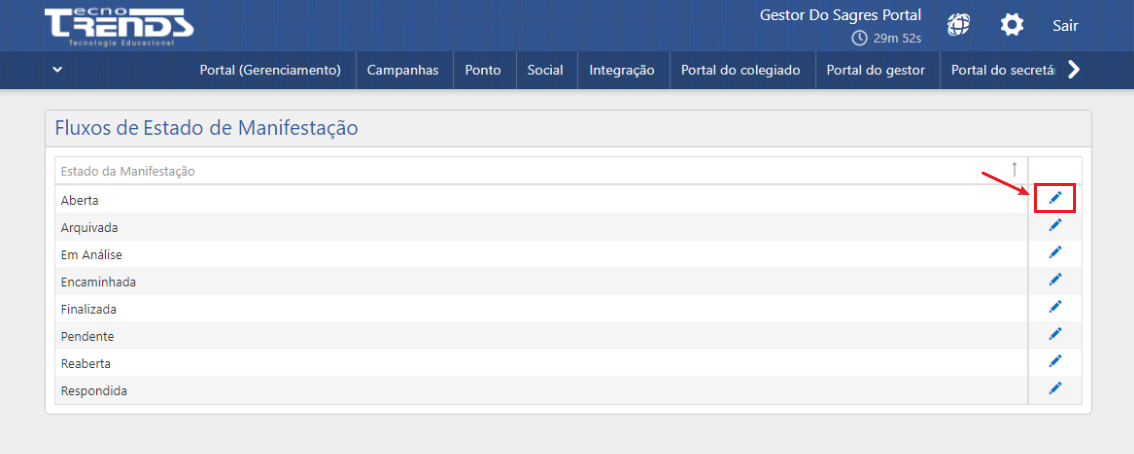Edit the Aberta state flow
This screenshot has height=454, width=1134.
1055,197
